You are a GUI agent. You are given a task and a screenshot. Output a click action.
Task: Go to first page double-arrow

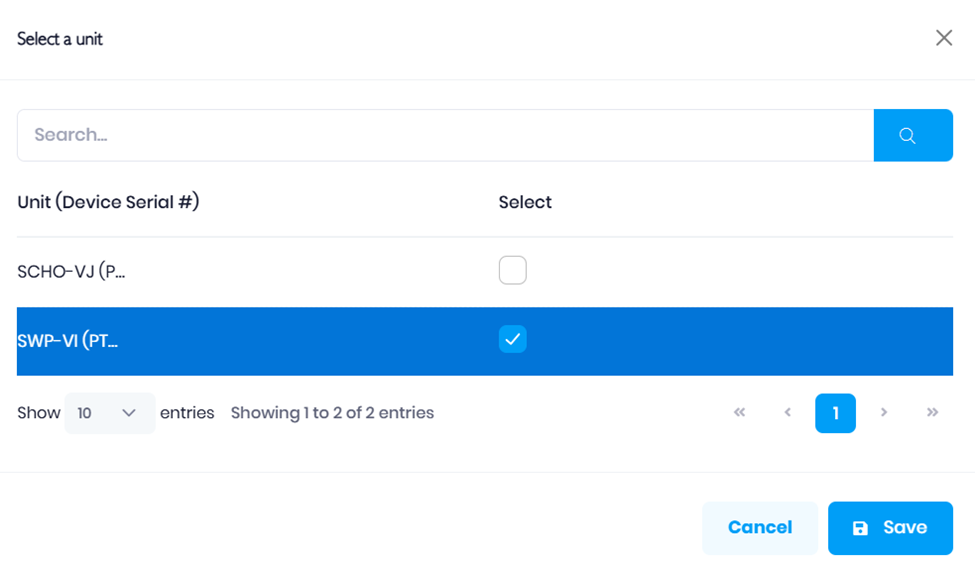739,412
